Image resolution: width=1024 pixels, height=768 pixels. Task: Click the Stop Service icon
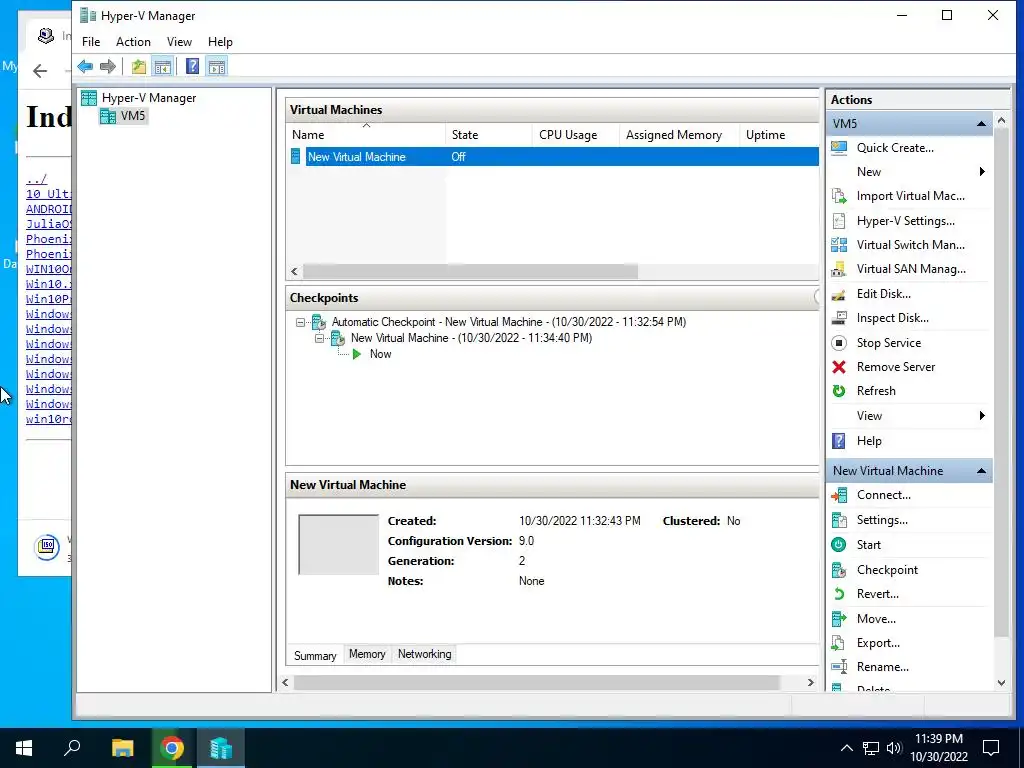tap(839, 343)
